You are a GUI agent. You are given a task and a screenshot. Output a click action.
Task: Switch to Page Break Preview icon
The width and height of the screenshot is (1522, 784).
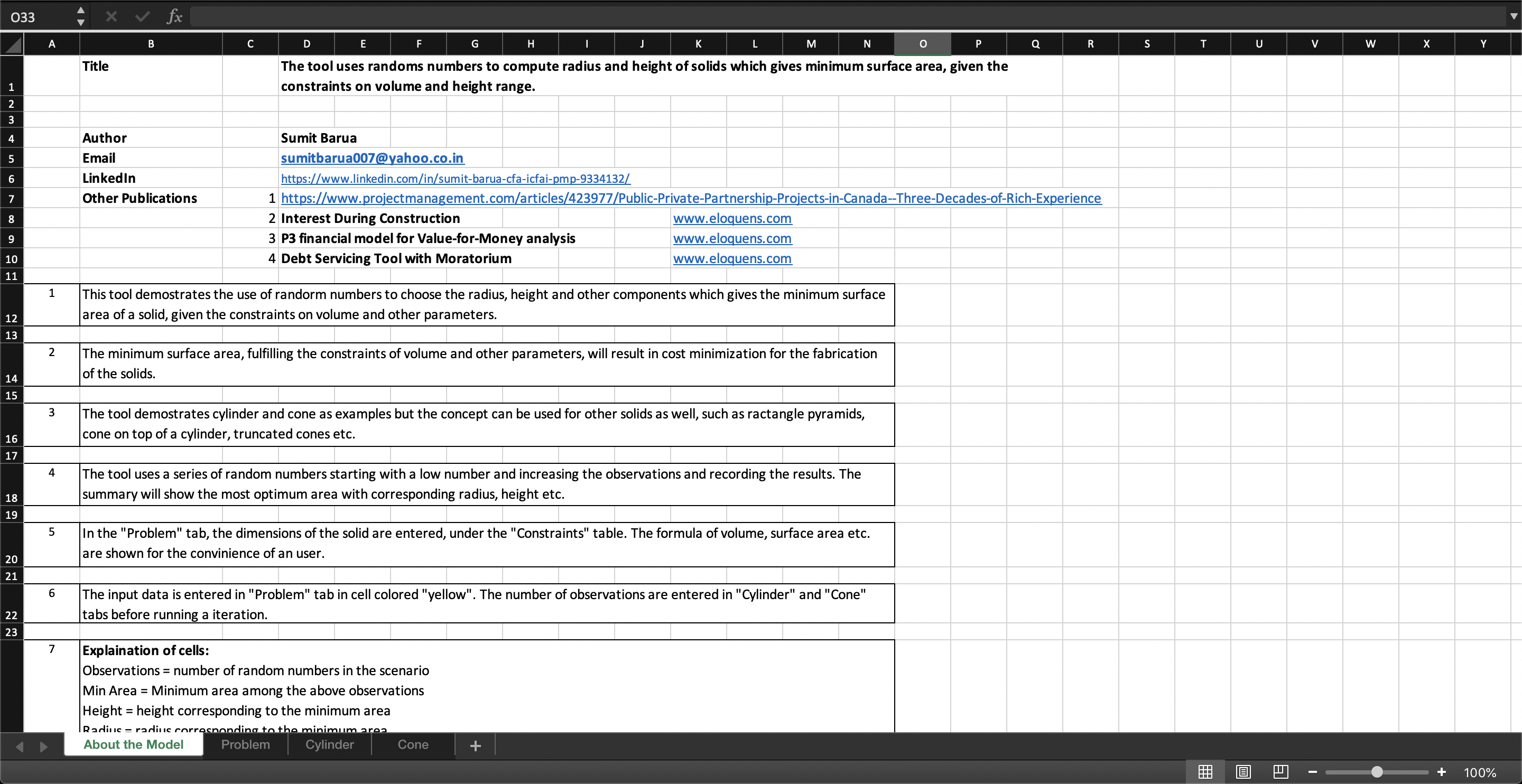pyautogui.click(x=1280, y=772)
